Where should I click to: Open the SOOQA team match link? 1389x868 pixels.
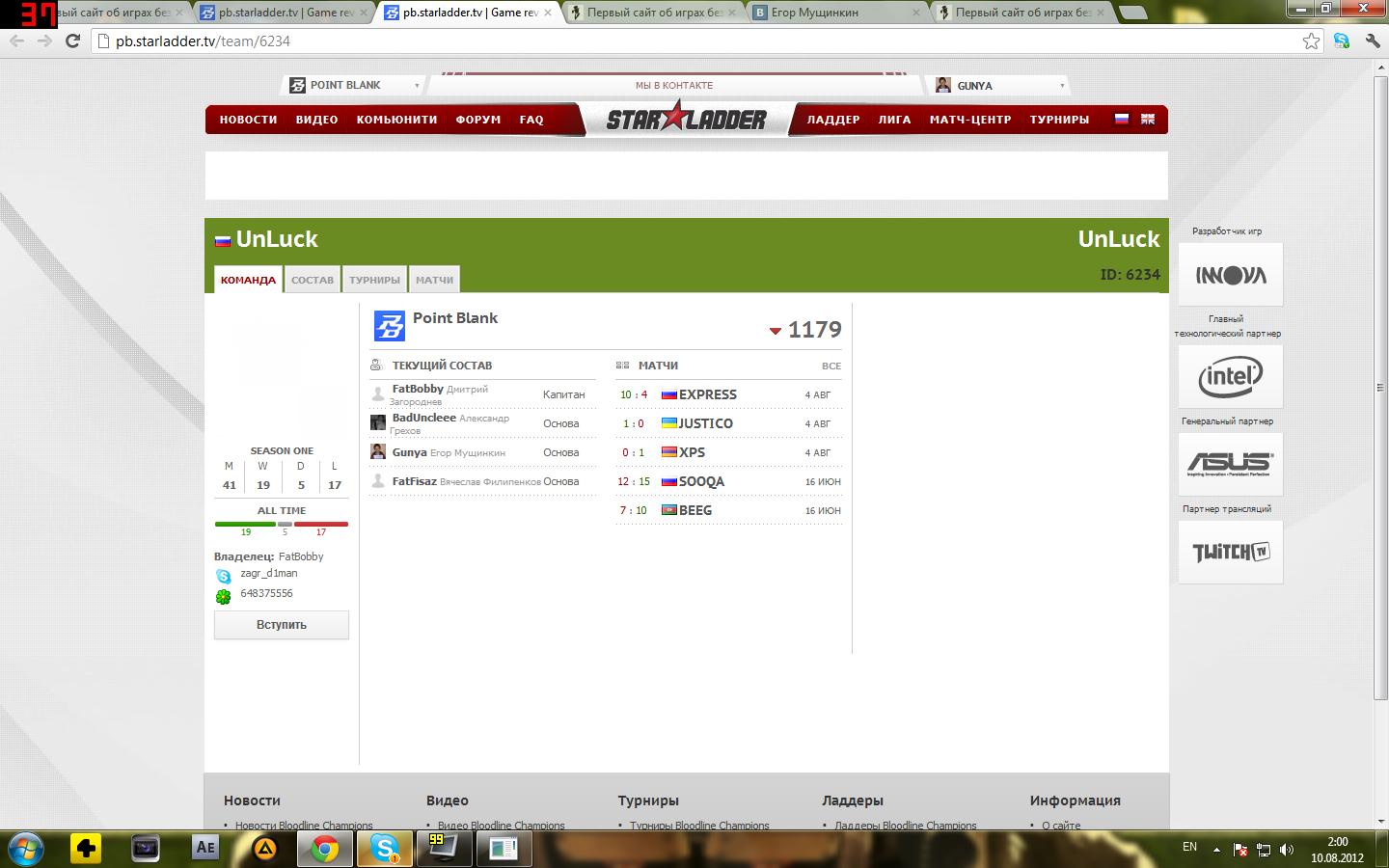[701, 481]
